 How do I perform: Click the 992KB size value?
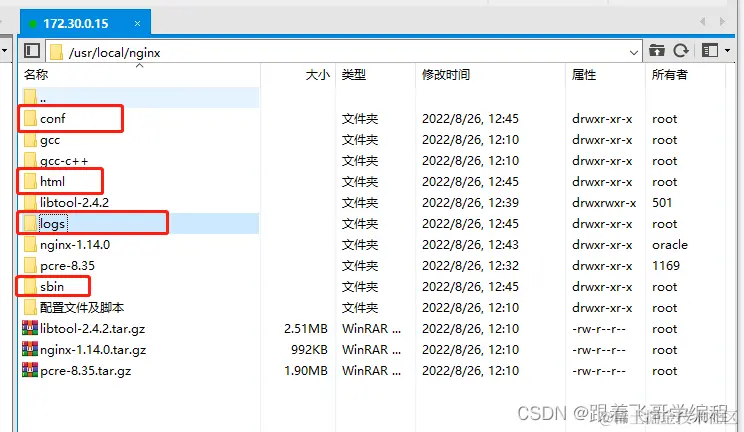[309, 350]
